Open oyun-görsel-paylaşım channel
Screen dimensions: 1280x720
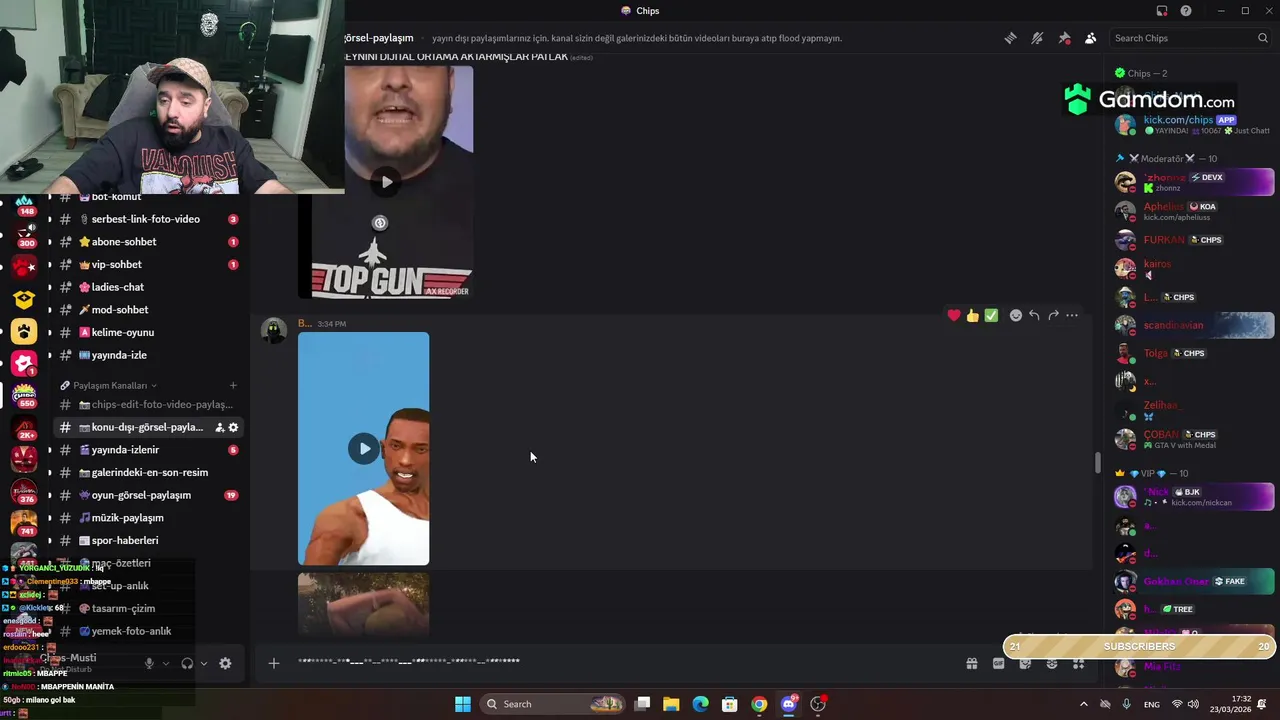point(147,495)
